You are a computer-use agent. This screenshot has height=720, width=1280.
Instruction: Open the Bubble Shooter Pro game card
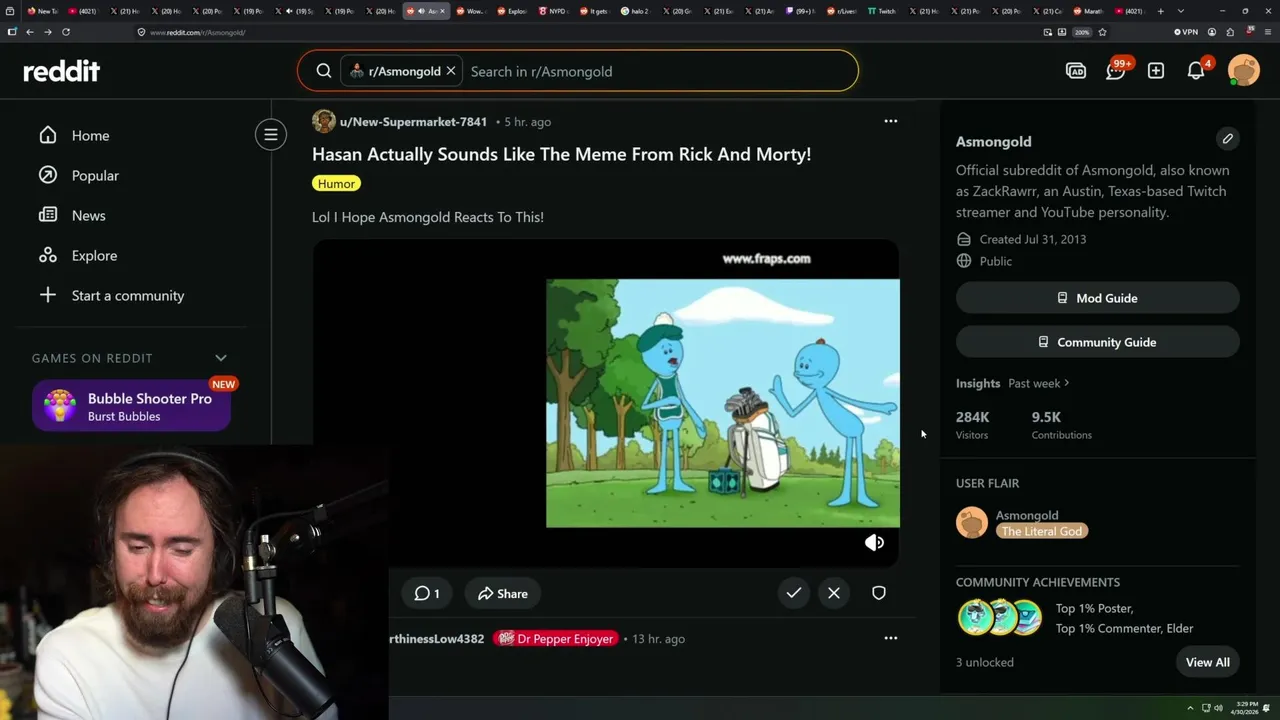click(x=131, y=406)
